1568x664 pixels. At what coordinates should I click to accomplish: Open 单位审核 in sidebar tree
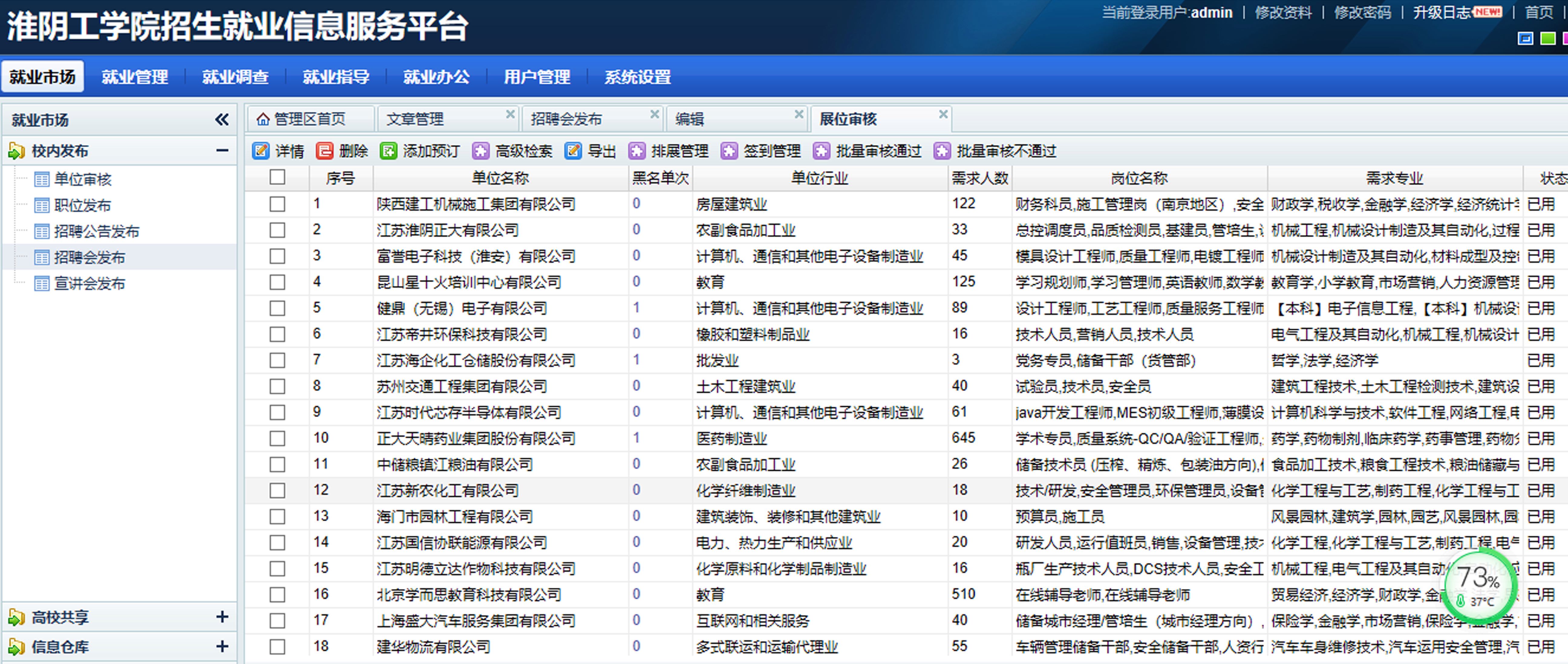(x=83, y=179)
